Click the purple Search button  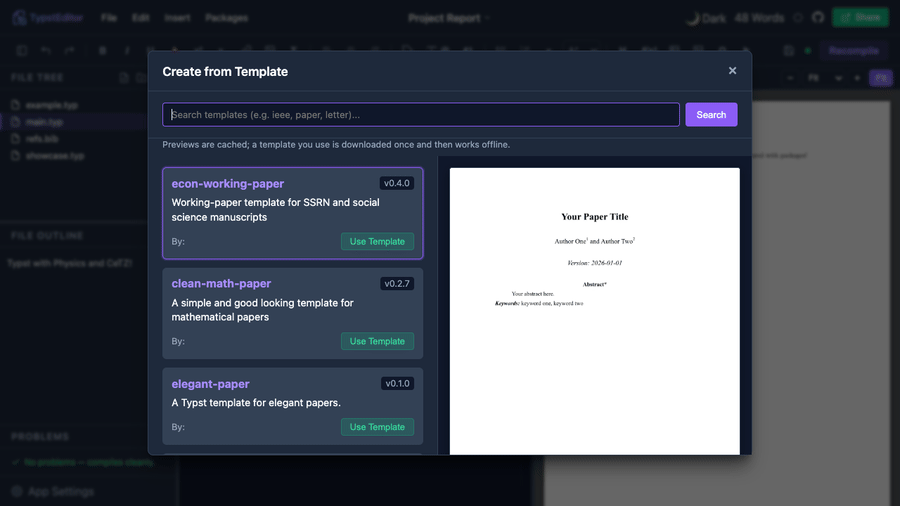711,115
